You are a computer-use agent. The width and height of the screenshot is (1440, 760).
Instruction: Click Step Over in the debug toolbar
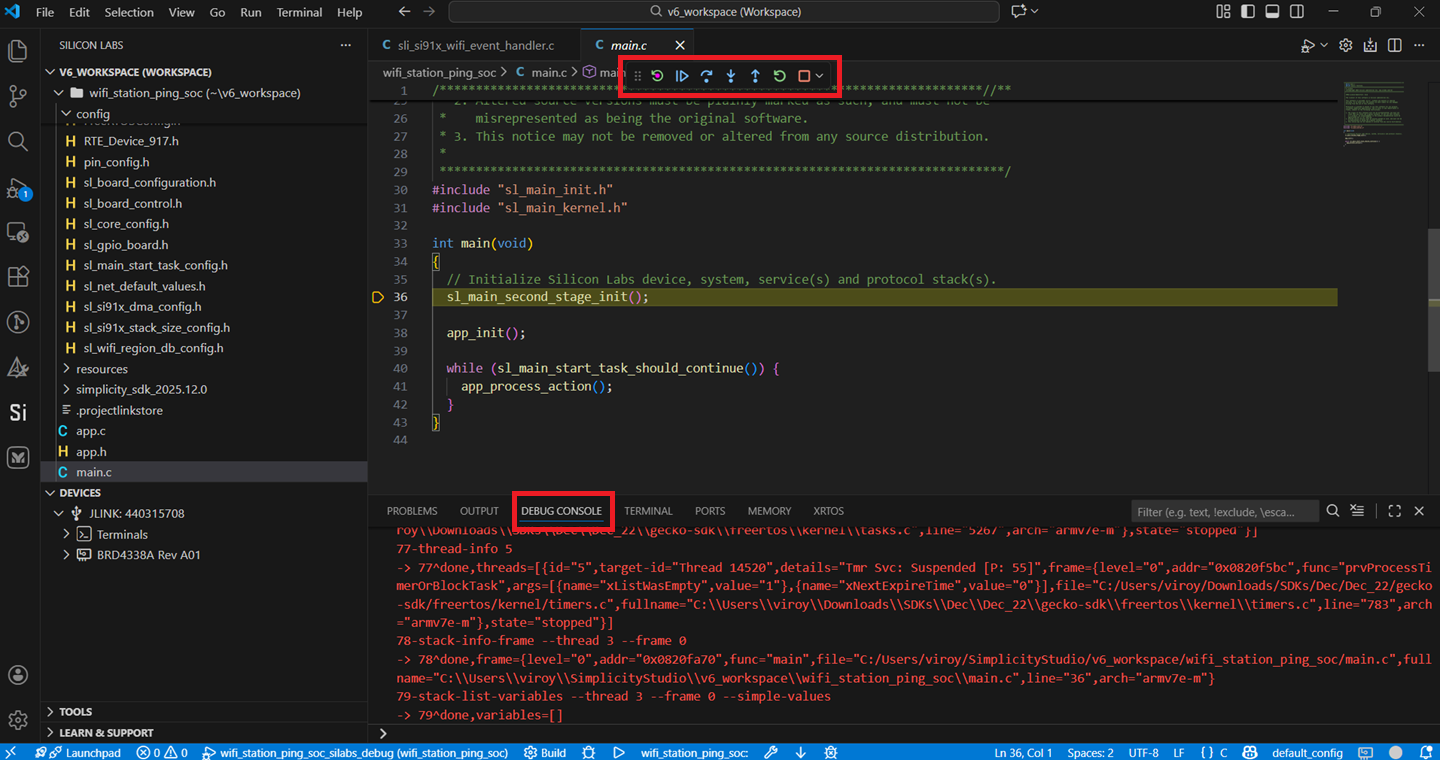[x=707, y=75]
